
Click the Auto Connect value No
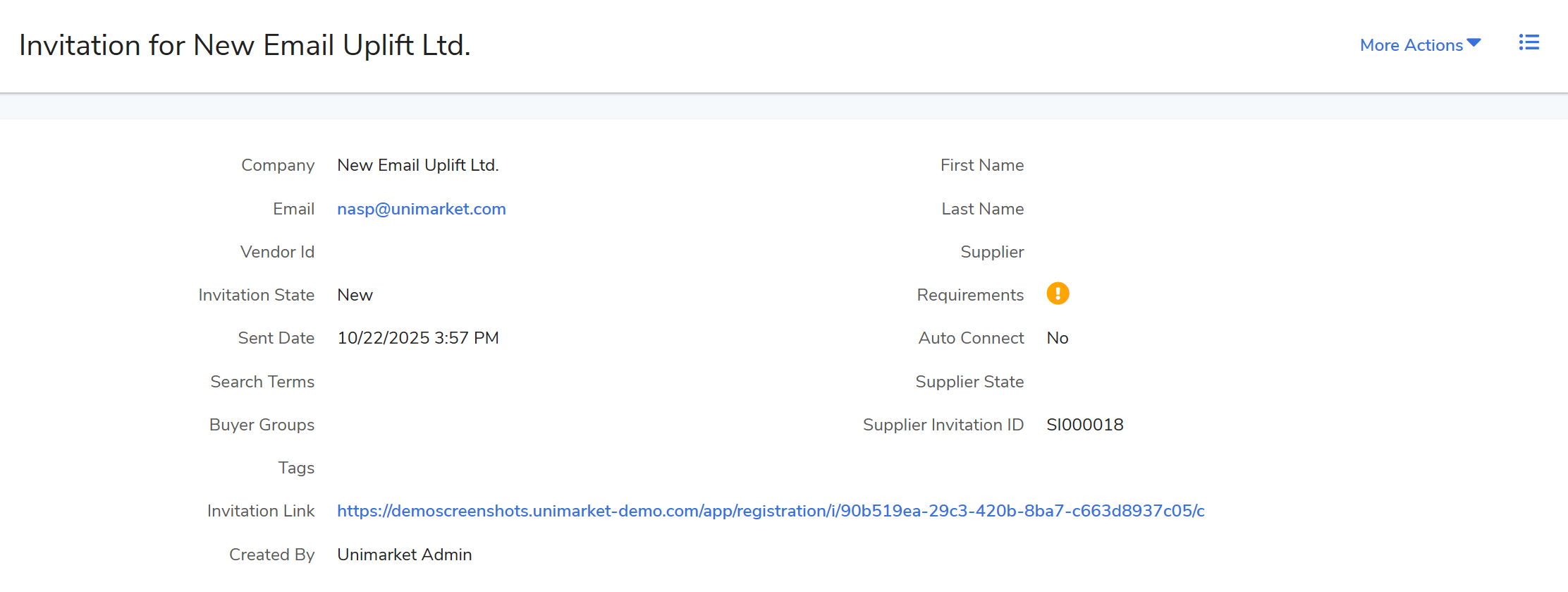[x=1057, y=338]
